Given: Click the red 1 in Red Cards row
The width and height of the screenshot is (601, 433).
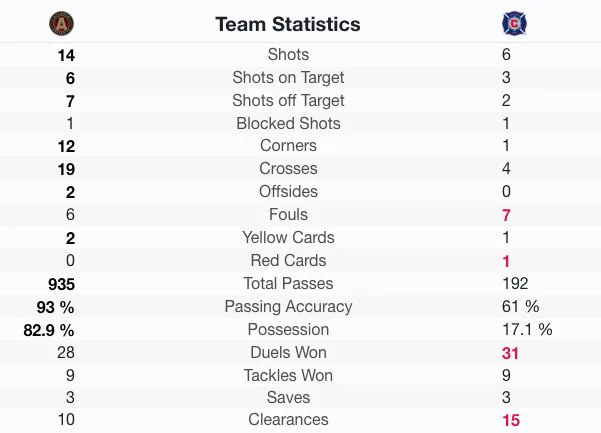Looking at the screenshot, I should point(506,261).
